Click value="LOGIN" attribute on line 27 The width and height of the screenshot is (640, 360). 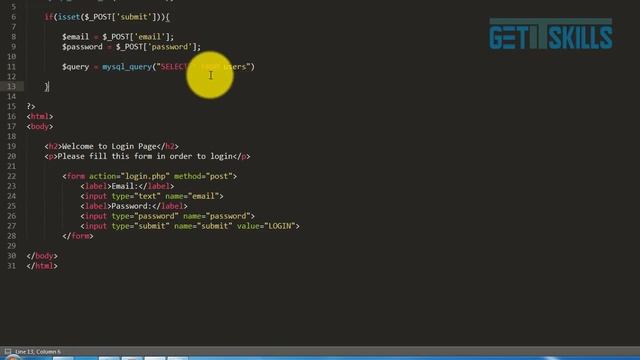pos(266,226)
